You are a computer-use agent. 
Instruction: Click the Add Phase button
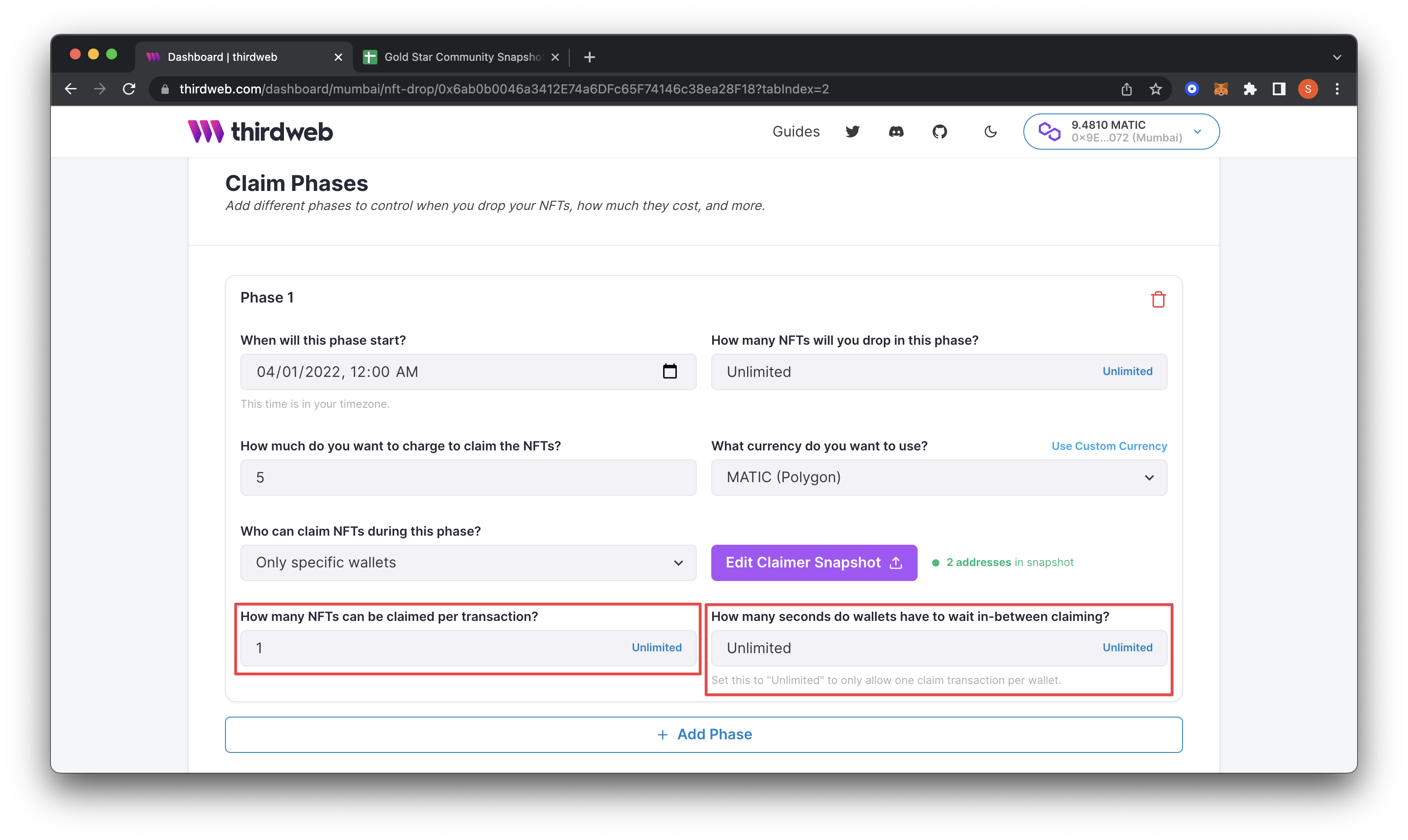(703, 734)
